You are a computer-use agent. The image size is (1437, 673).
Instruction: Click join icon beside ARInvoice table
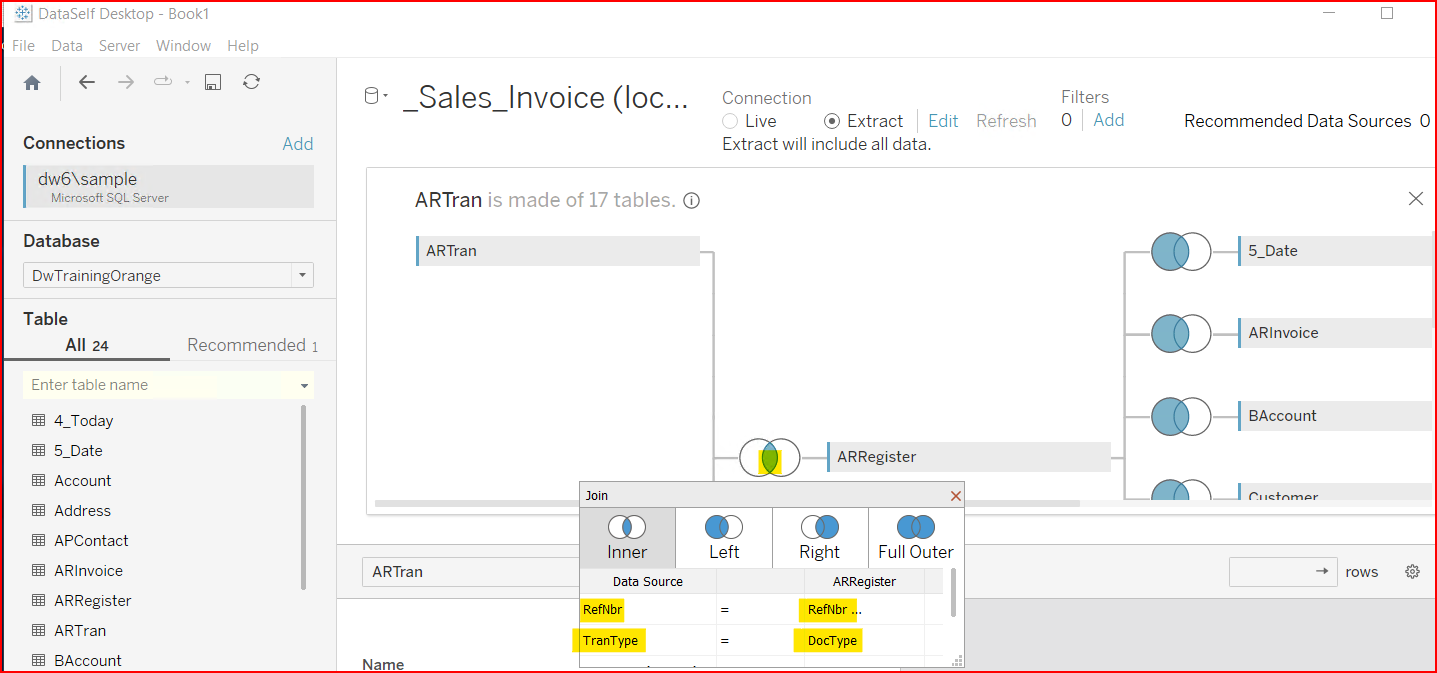click(x=1180, y=333)
